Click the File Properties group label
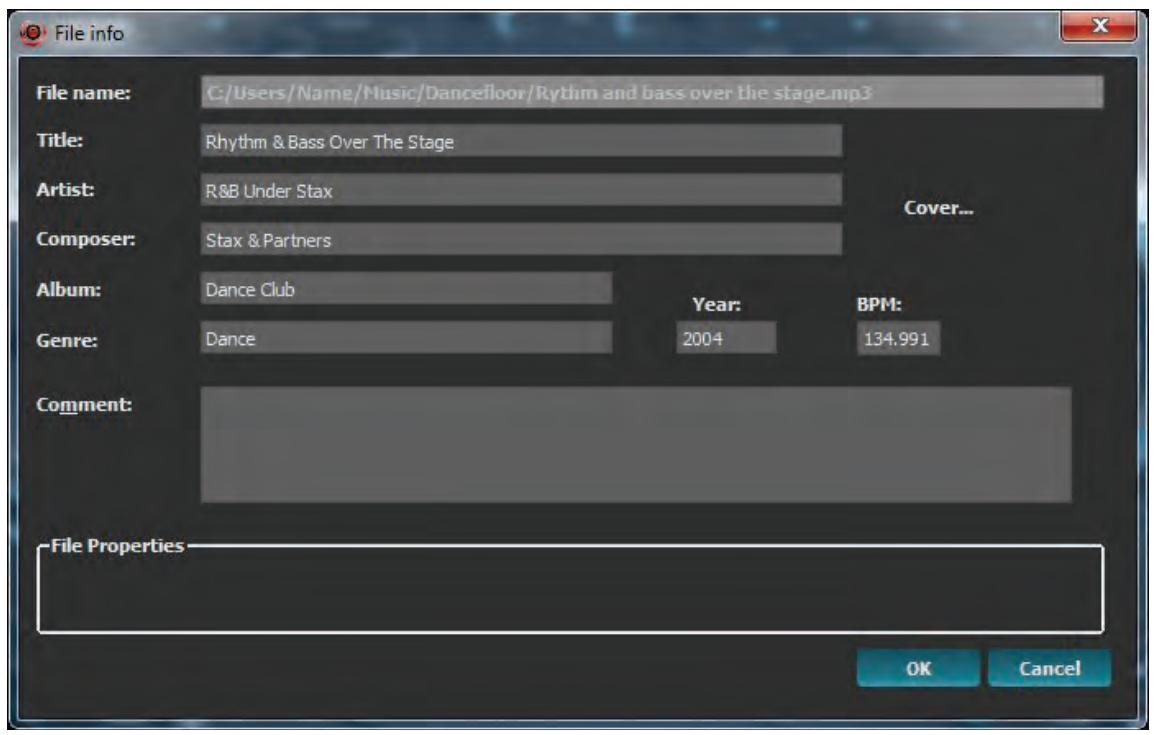The width and height of the screenshot is (1156, 735). coord(117,546)
